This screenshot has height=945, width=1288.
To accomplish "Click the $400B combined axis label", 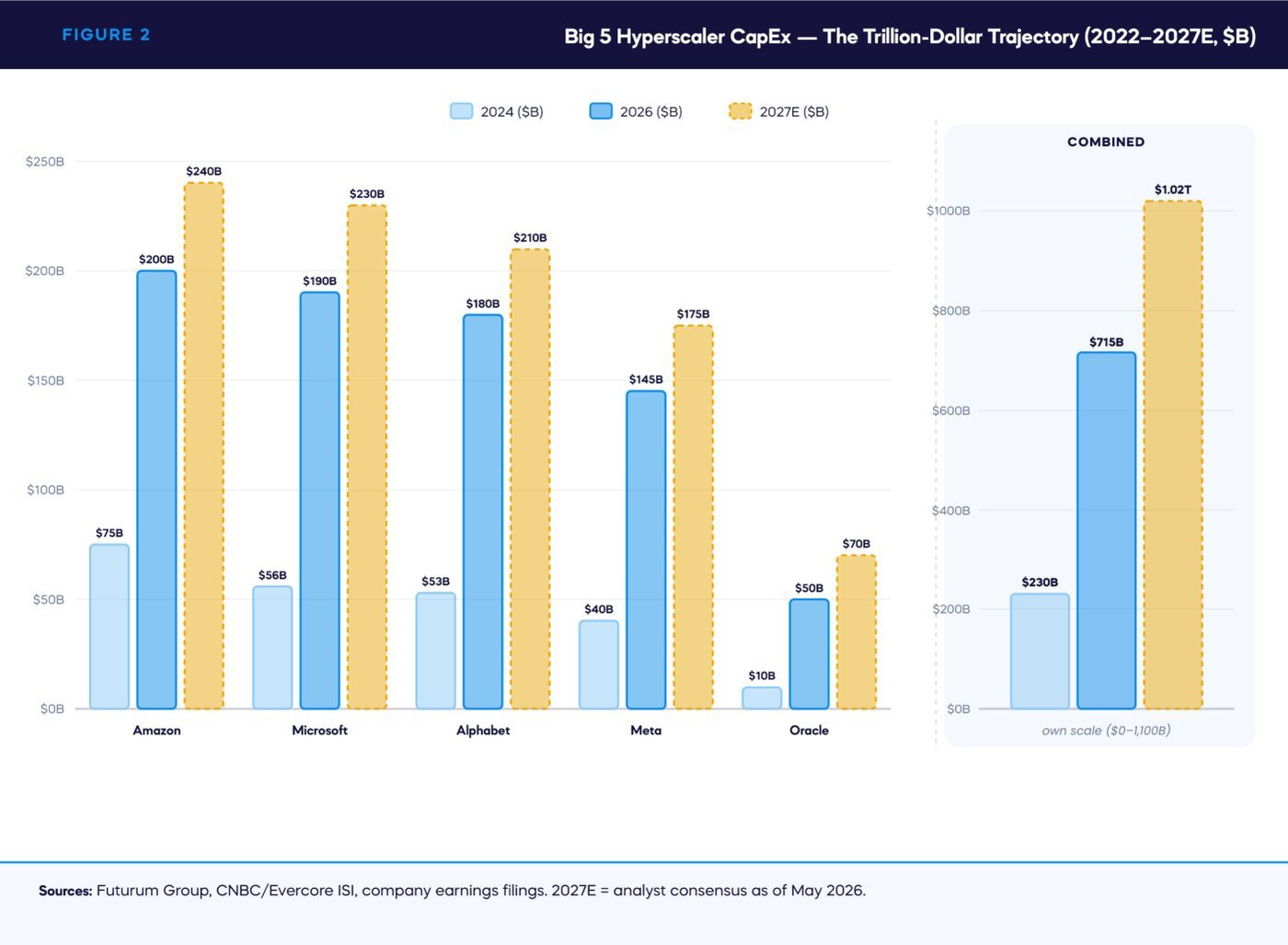I will coord(951,511).
